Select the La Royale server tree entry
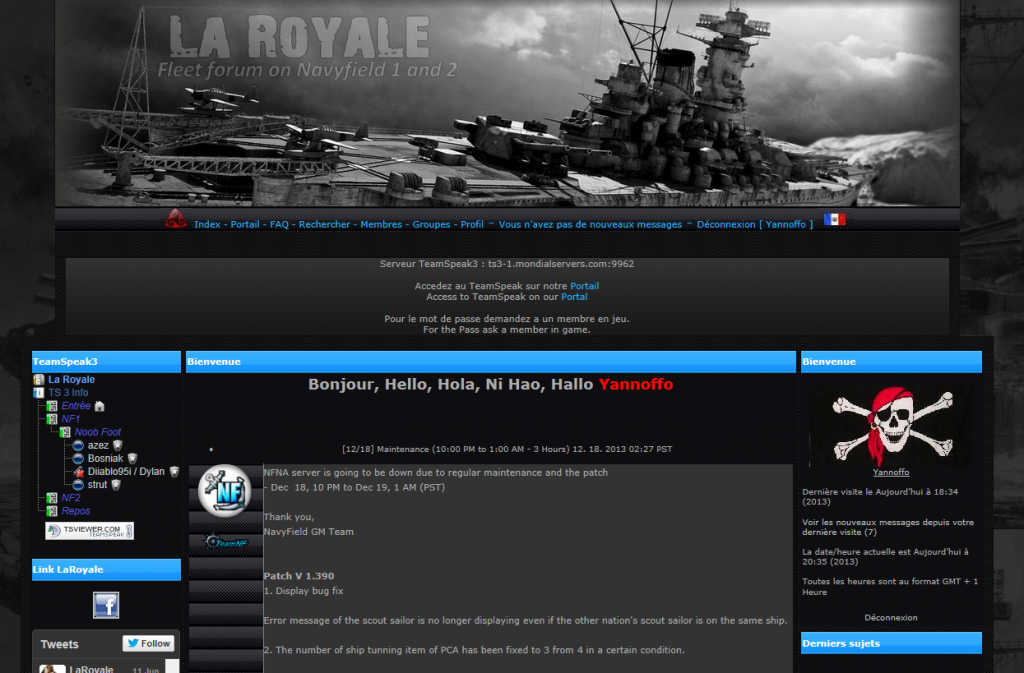This screenshot has width=1024, height=673. click(x=71, y=379)
